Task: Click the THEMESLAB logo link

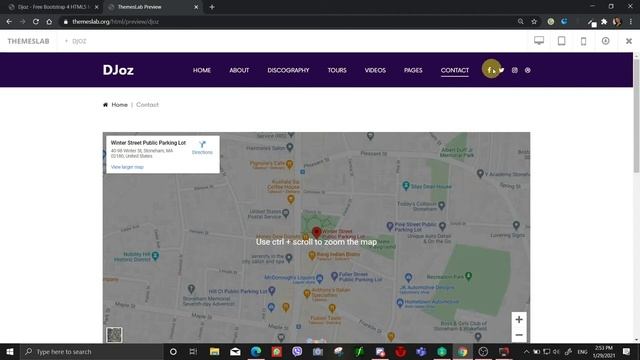Action: tap(28, 41)
